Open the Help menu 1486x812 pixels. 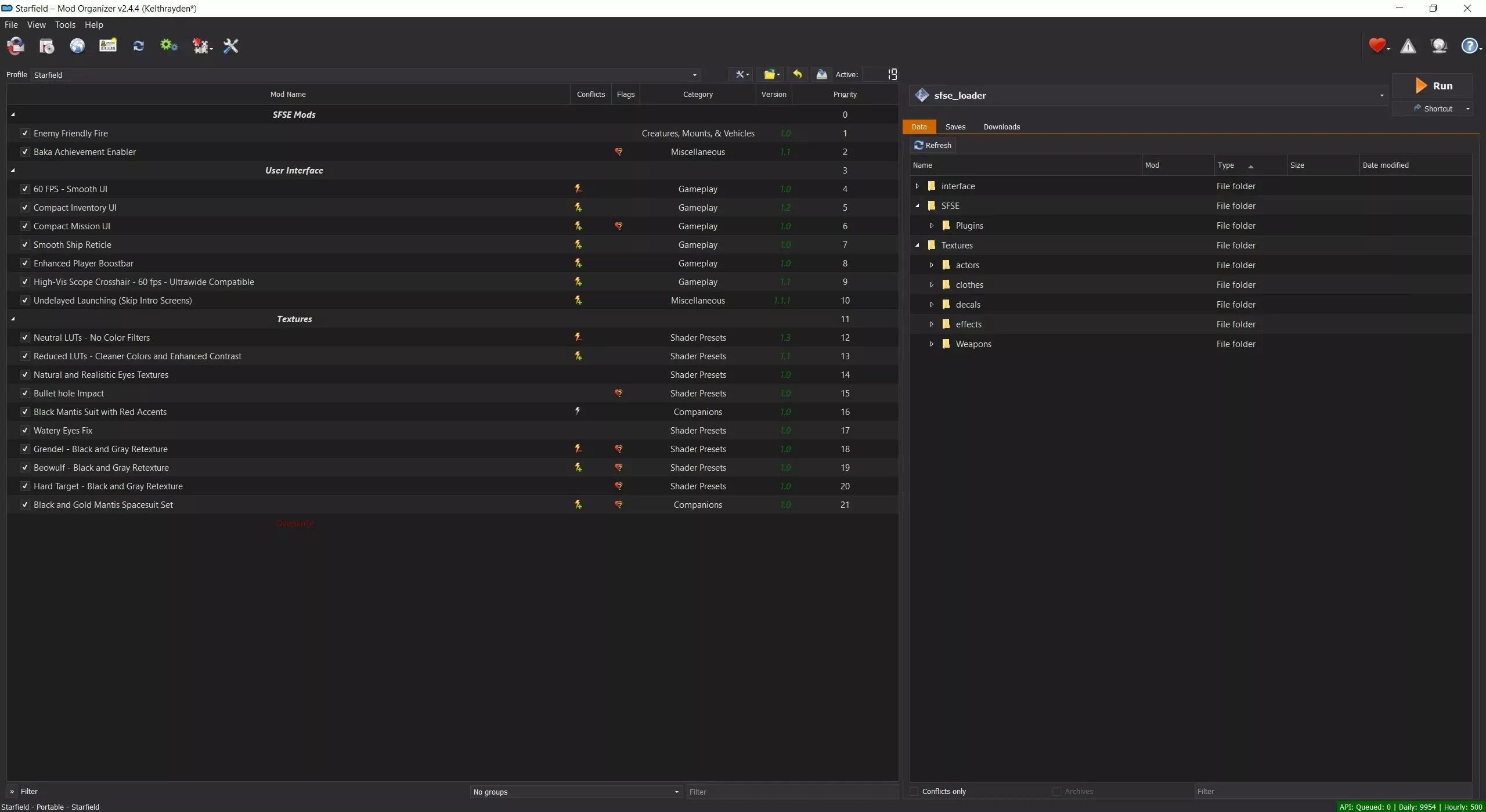(x=93, y=24)
